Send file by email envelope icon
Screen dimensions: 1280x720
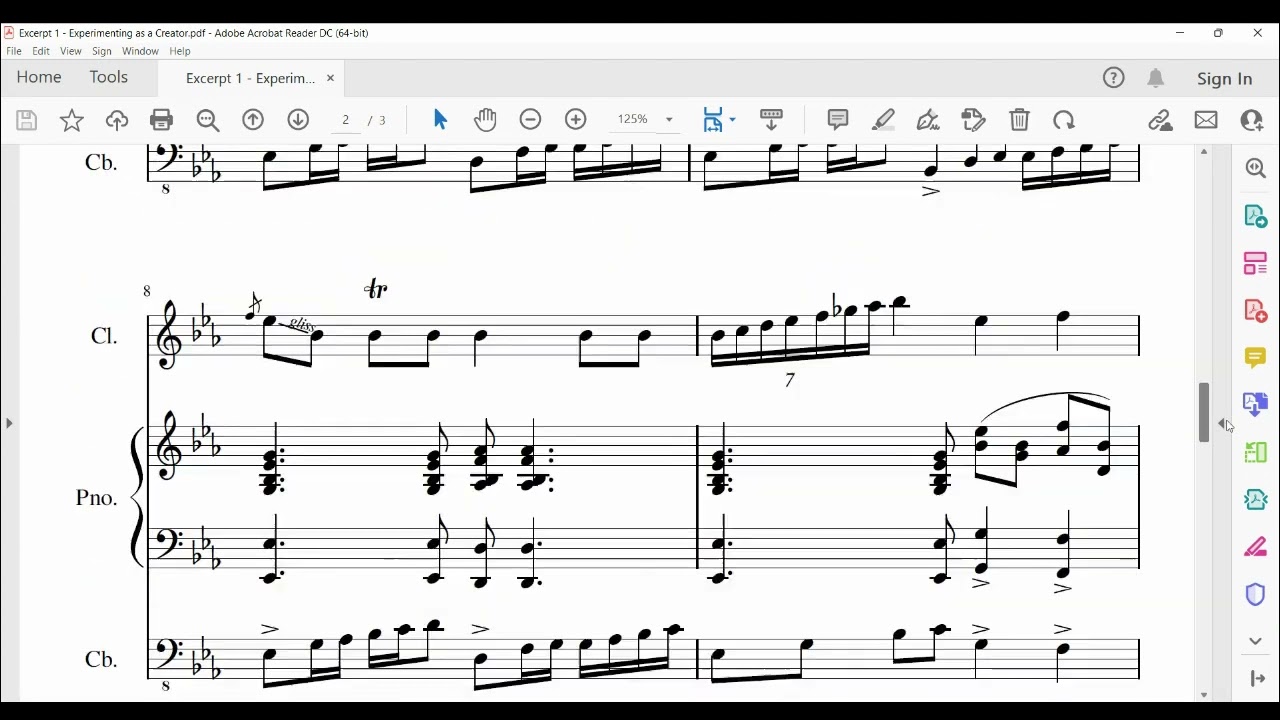(x=1206, y=120)
